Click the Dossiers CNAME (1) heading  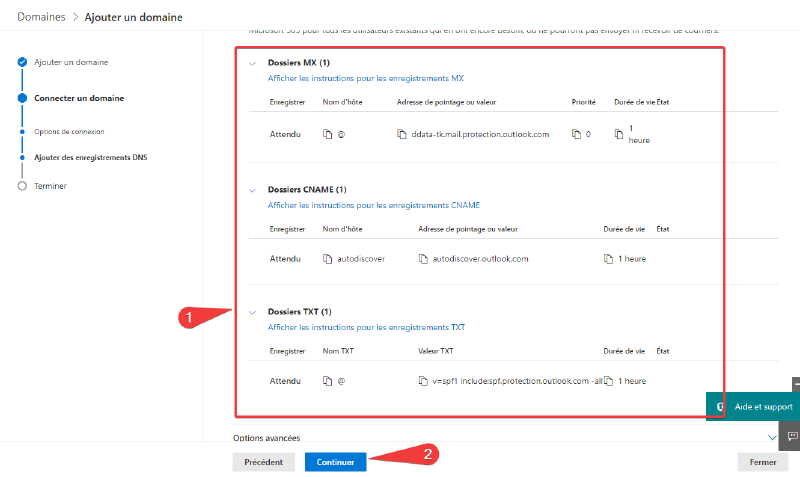click(x=307, y=189)
